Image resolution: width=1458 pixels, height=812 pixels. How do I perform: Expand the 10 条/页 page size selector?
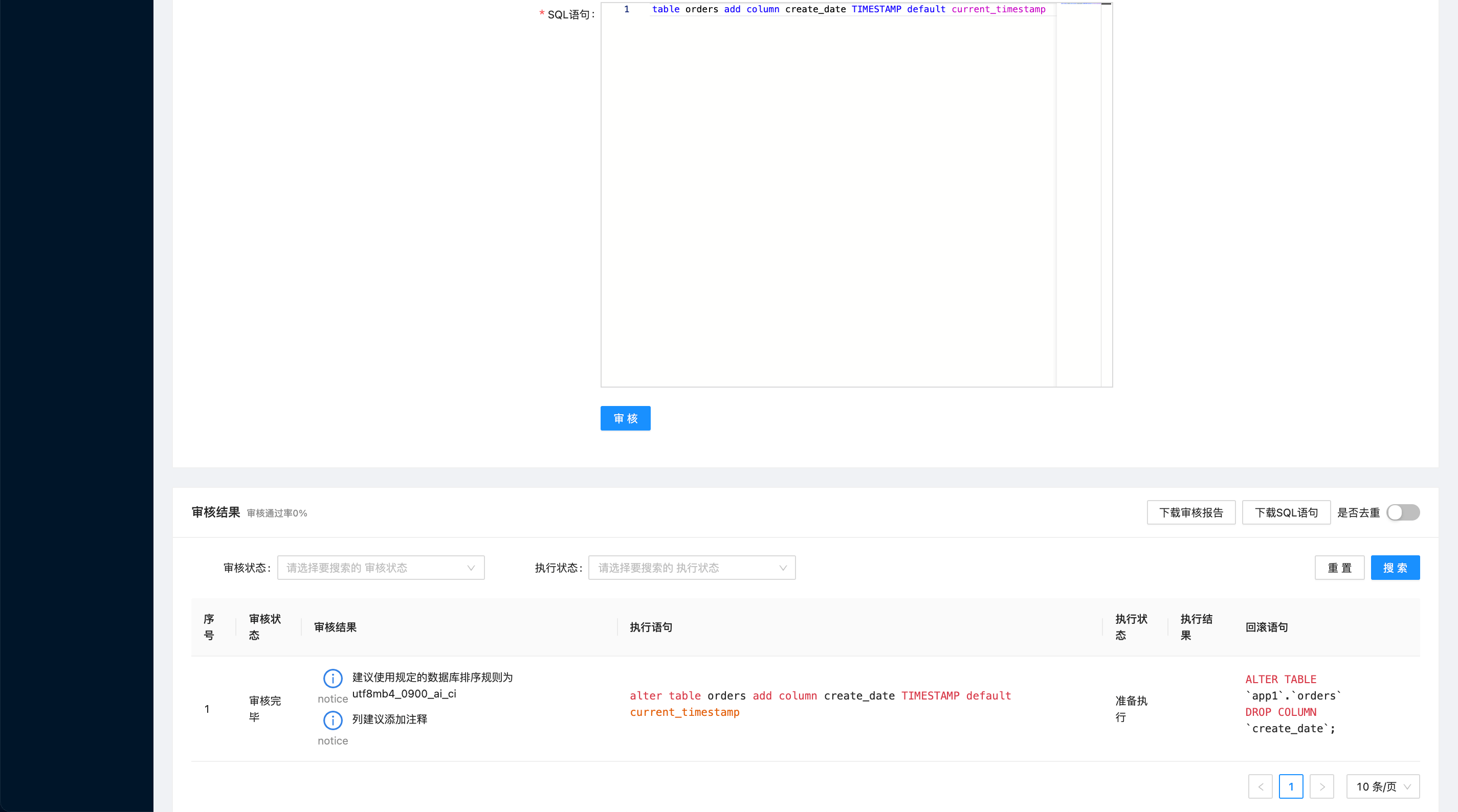point(1382,786)
